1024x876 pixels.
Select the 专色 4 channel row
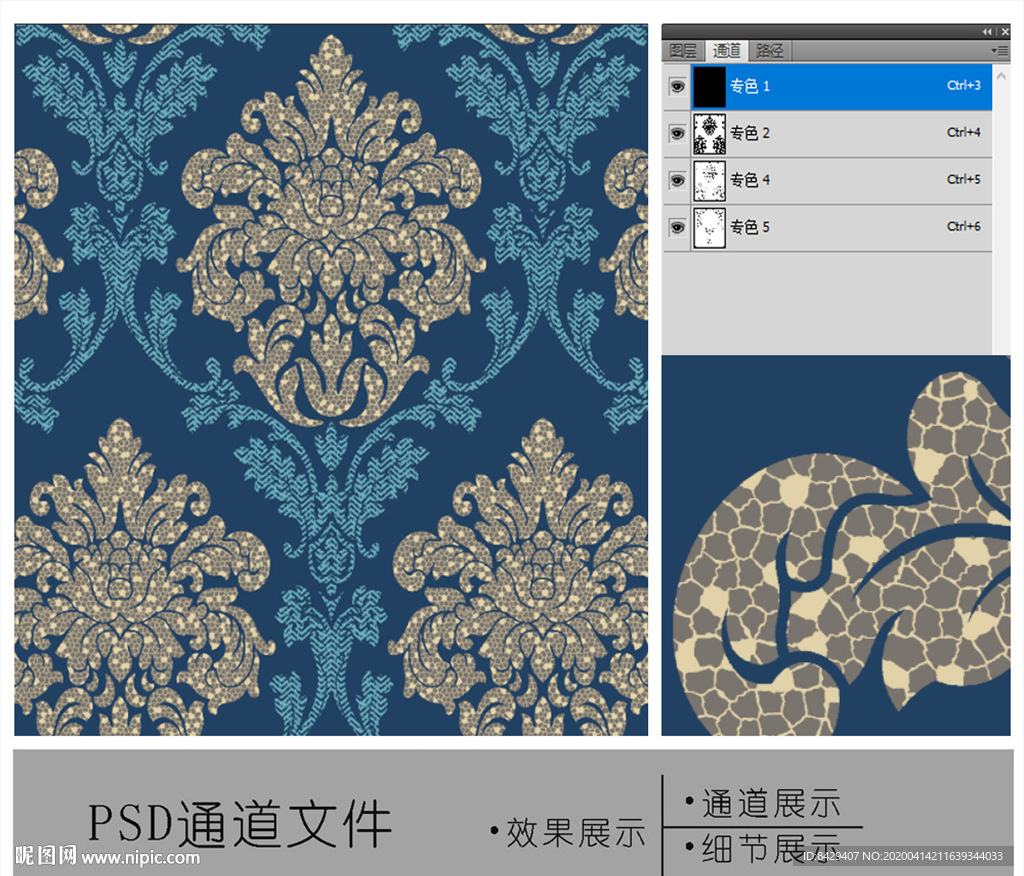828,181
